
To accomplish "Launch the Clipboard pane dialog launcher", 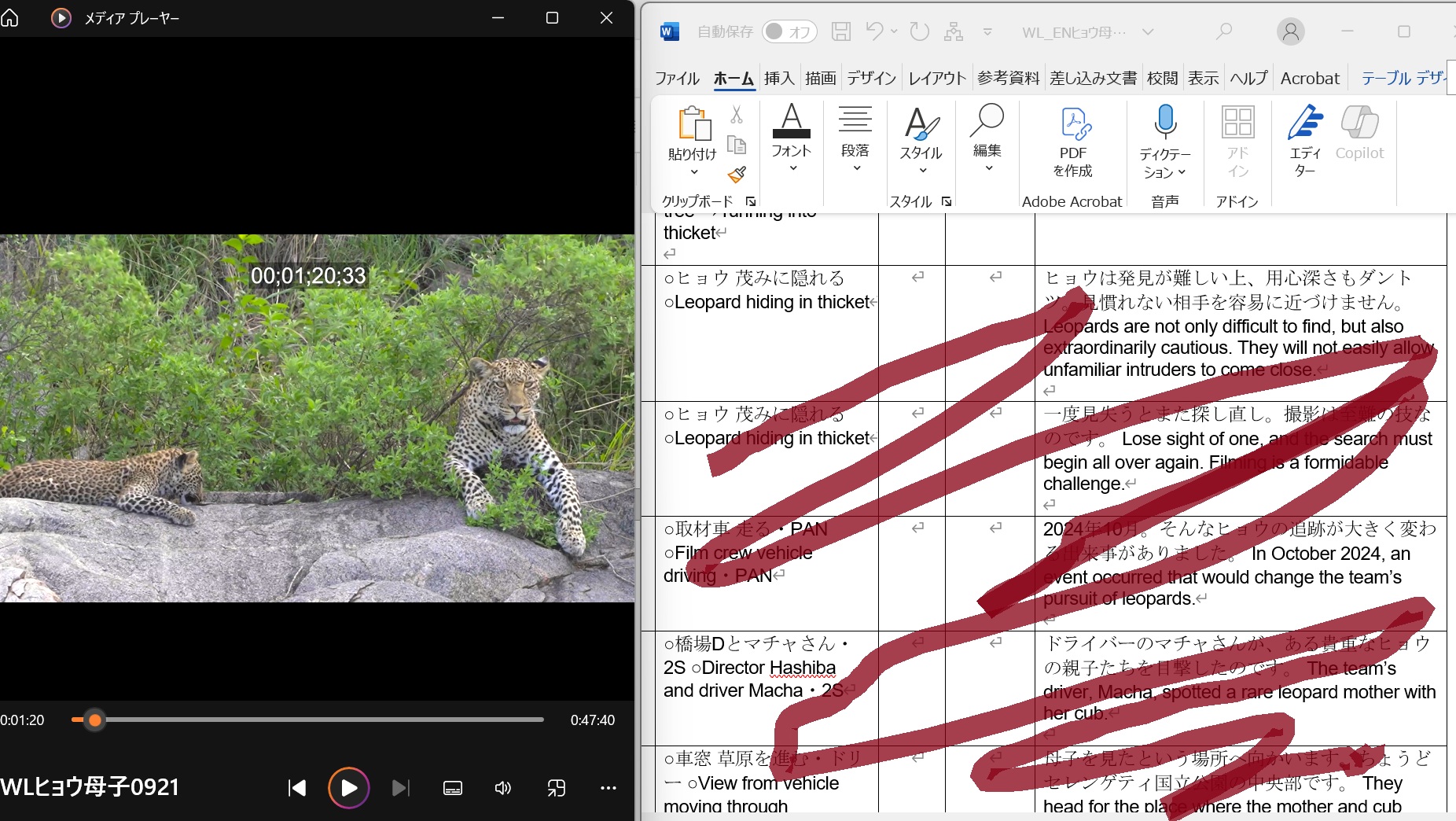I will 751,201.
